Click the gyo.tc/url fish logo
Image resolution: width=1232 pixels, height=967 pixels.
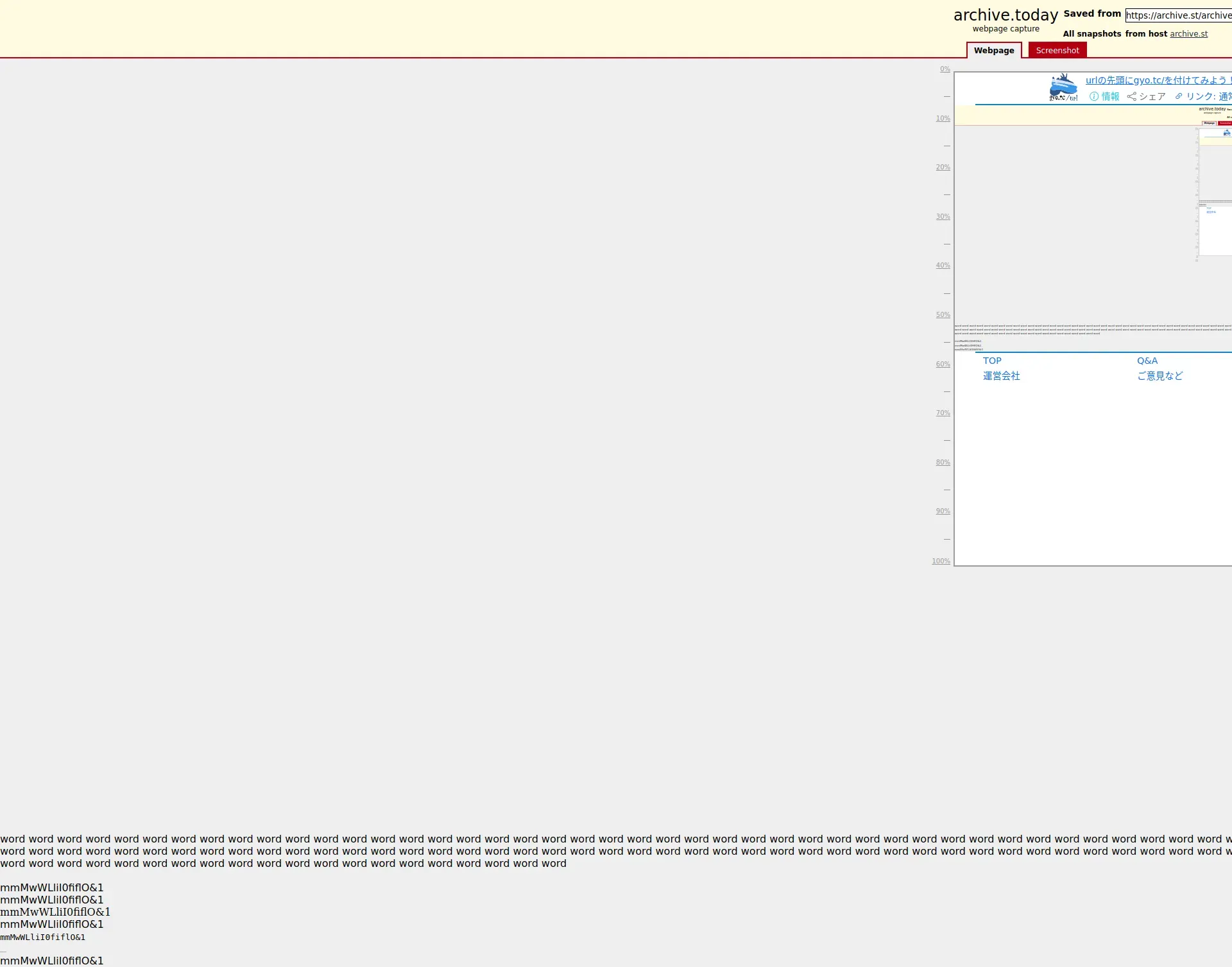[1063, 87]
